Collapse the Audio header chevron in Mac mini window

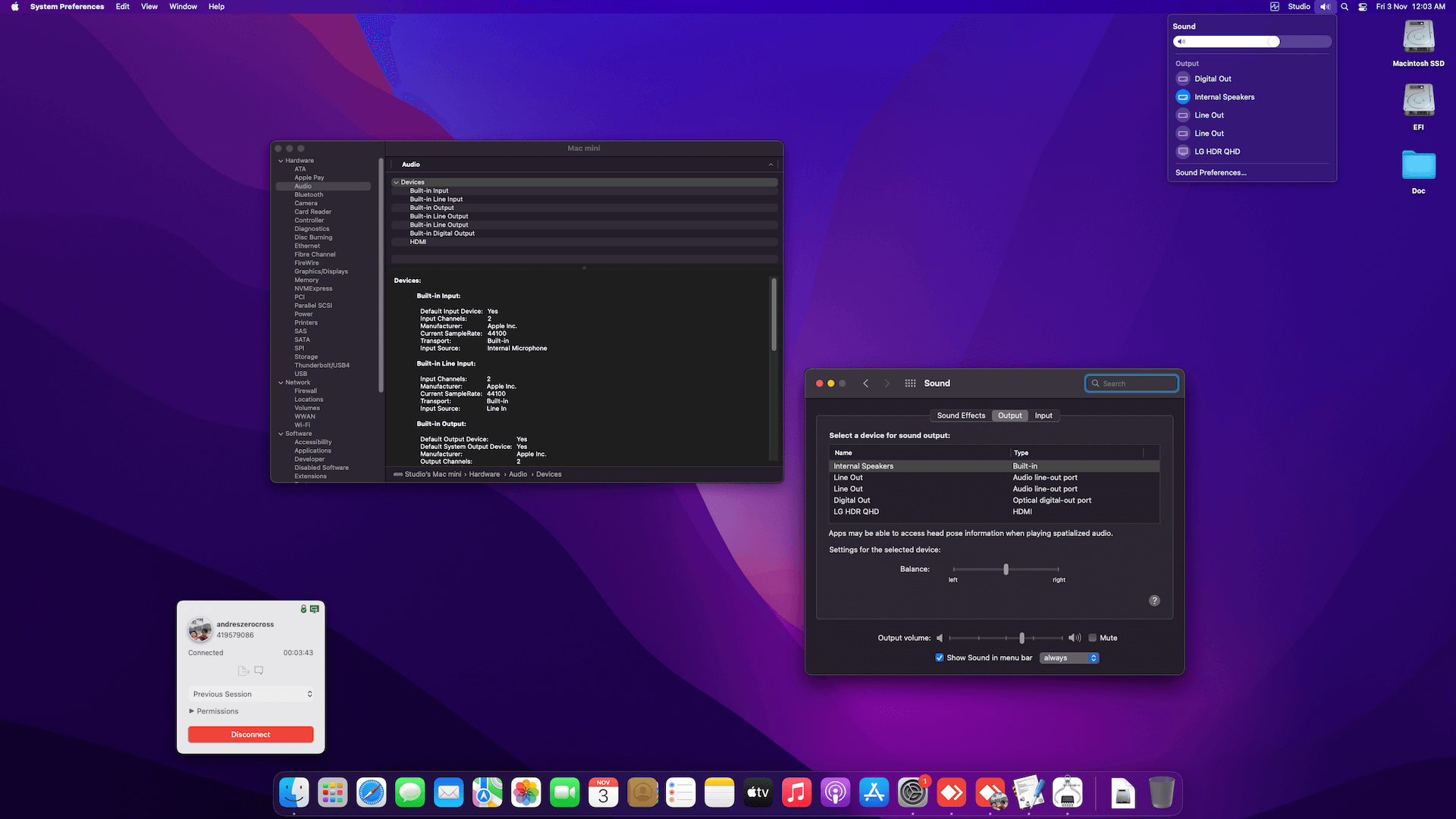[x=770, y=165]
